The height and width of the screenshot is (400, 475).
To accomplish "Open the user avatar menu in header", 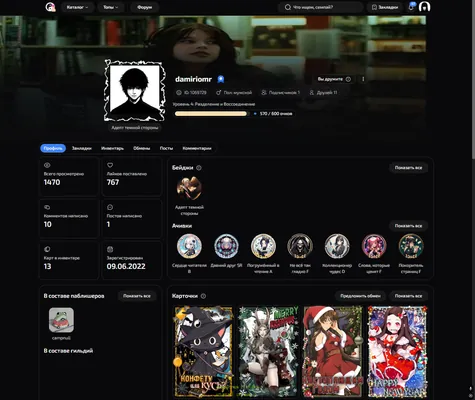I will 424,7.
